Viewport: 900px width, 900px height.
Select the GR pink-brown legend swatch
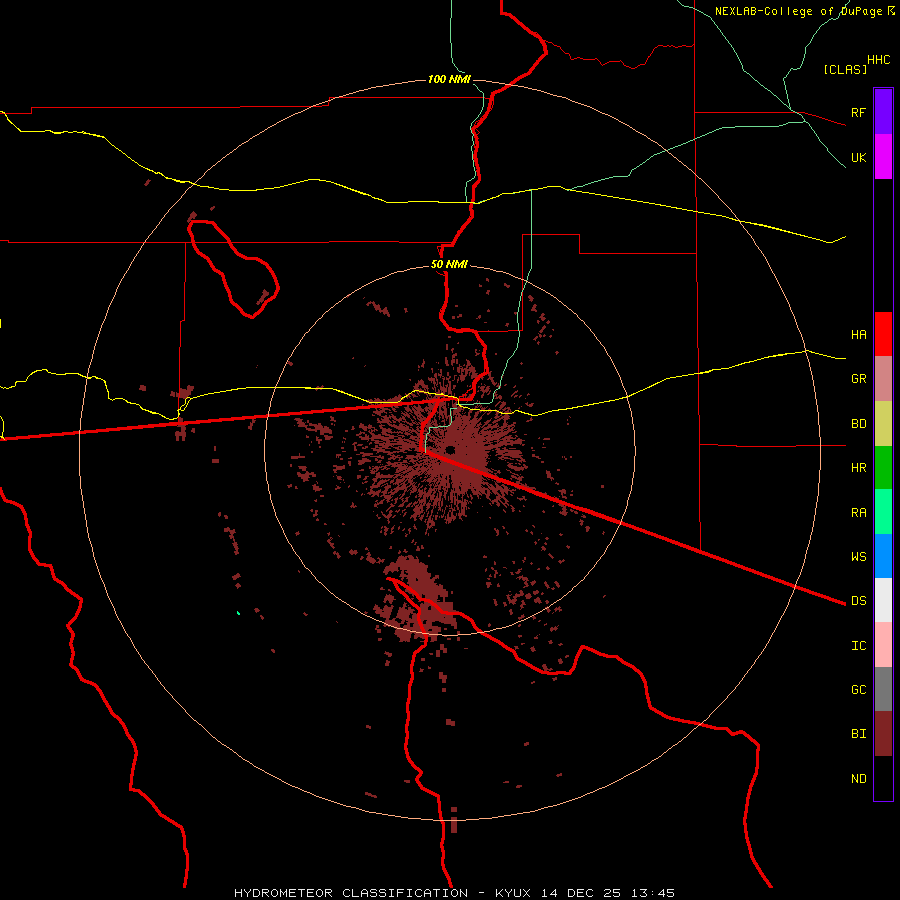pyautogui.click(x=883, y=379)
